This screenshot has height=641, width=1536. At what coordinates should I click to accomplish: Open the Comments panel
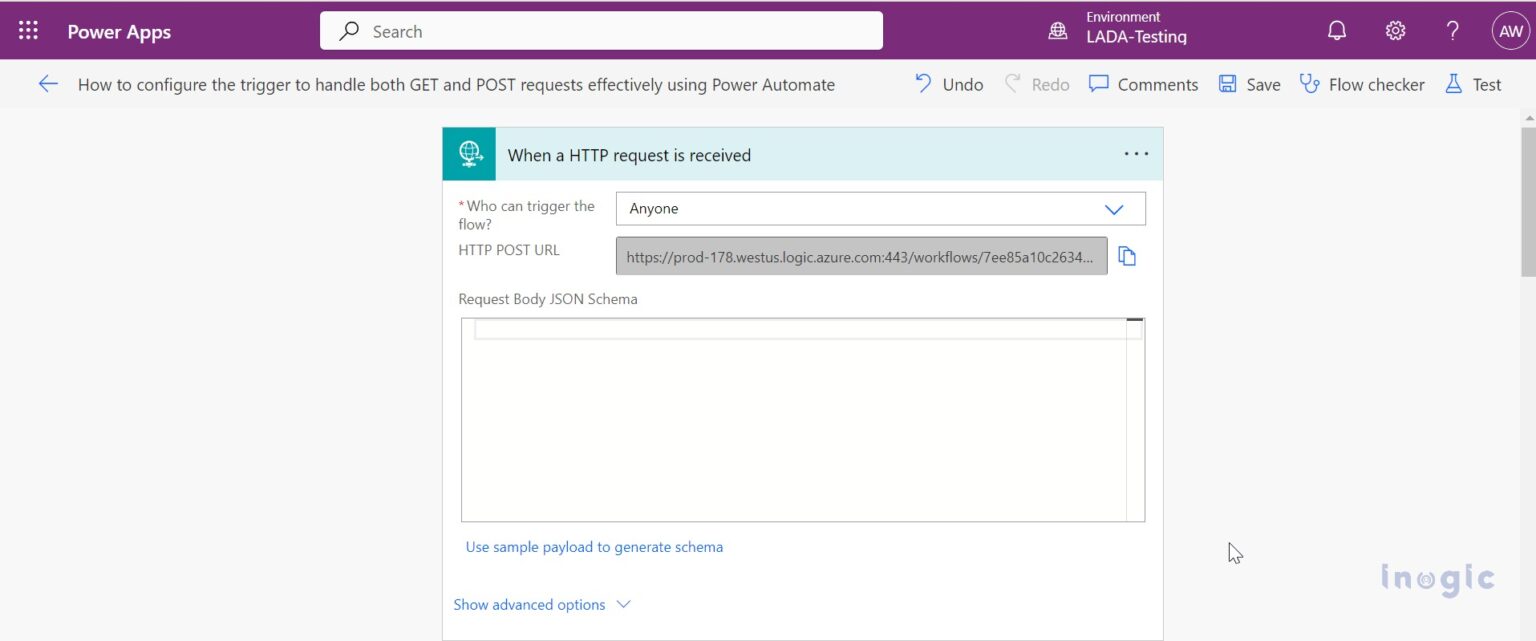click(x=1143, y=84)
